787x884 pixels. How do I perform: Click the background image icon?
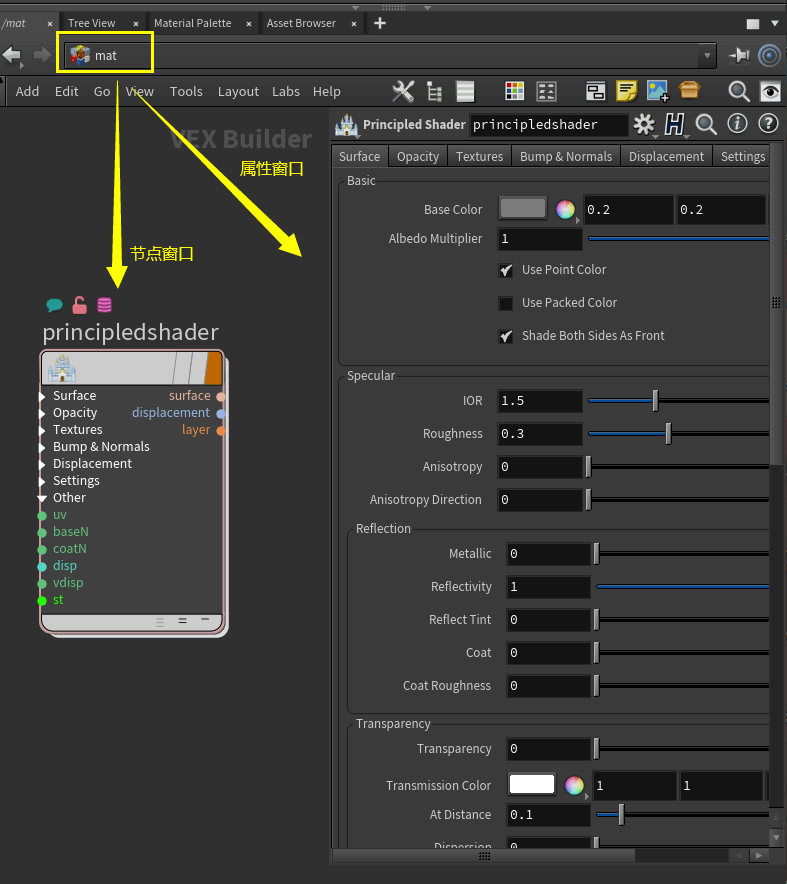(657, 91)
